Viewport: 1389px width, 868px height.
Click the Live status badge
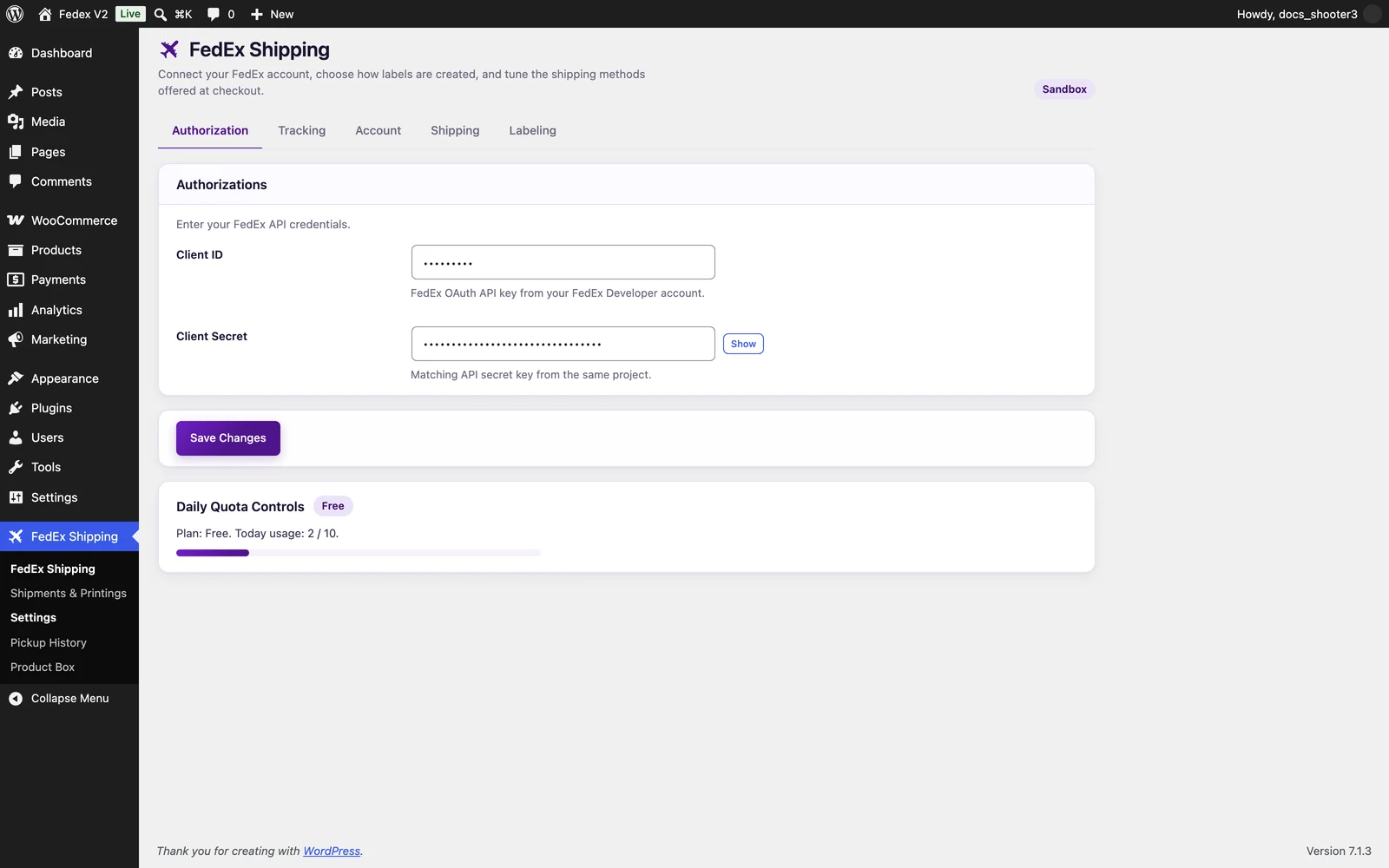[130, 14]
